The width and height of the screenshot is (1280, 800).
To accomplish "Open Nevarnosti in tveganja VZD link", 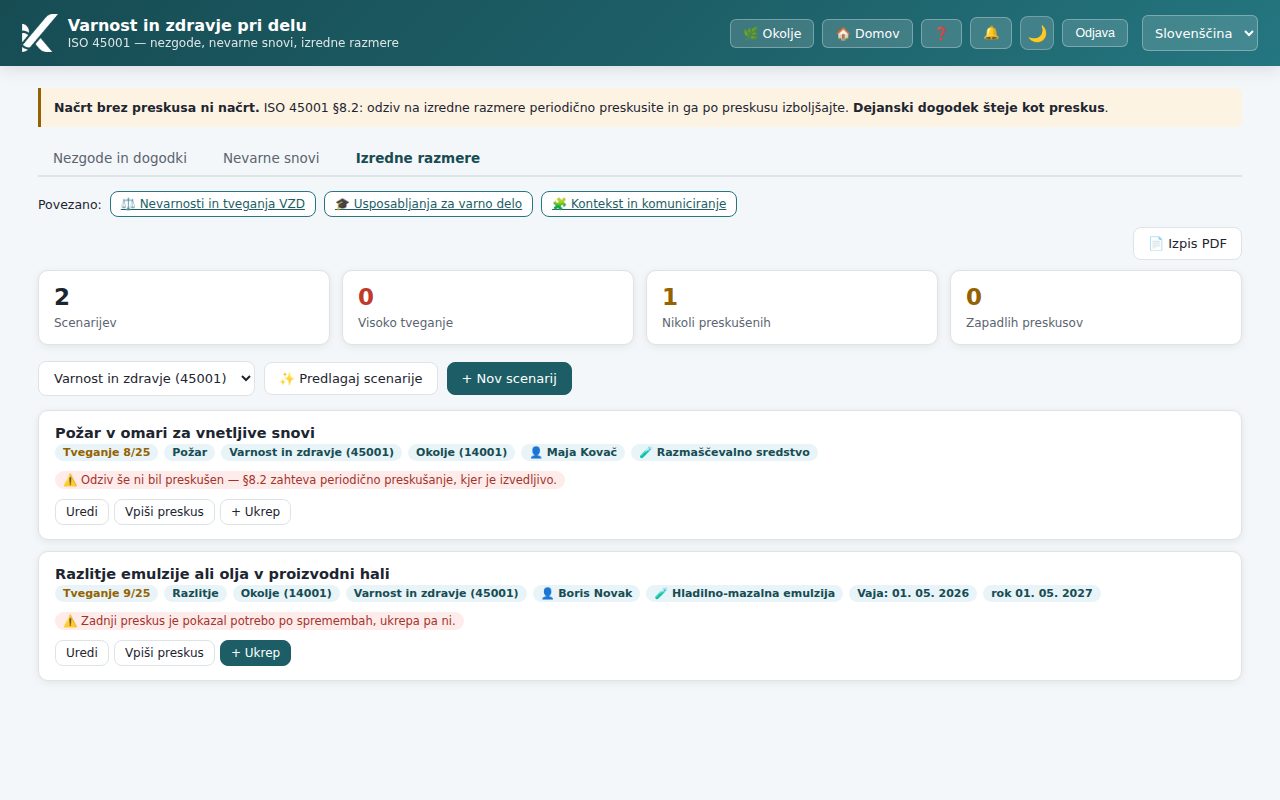I will point(213,204).
